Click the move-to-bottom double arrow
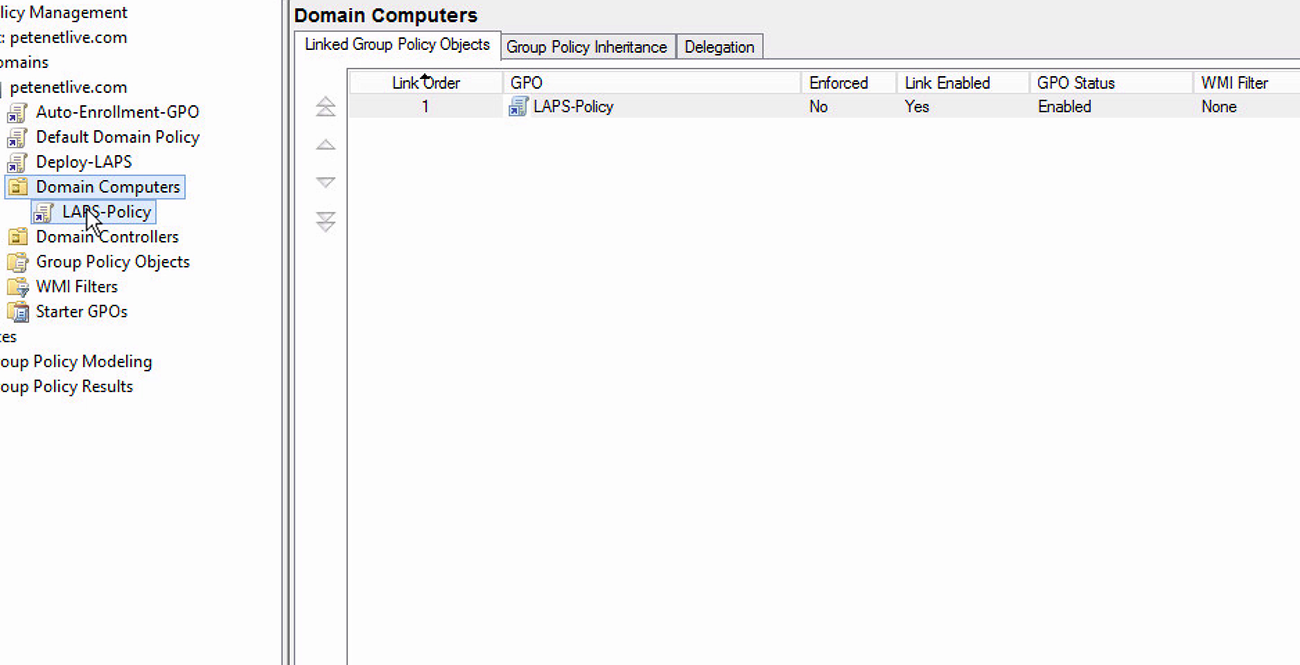 [x=325, y=221]
